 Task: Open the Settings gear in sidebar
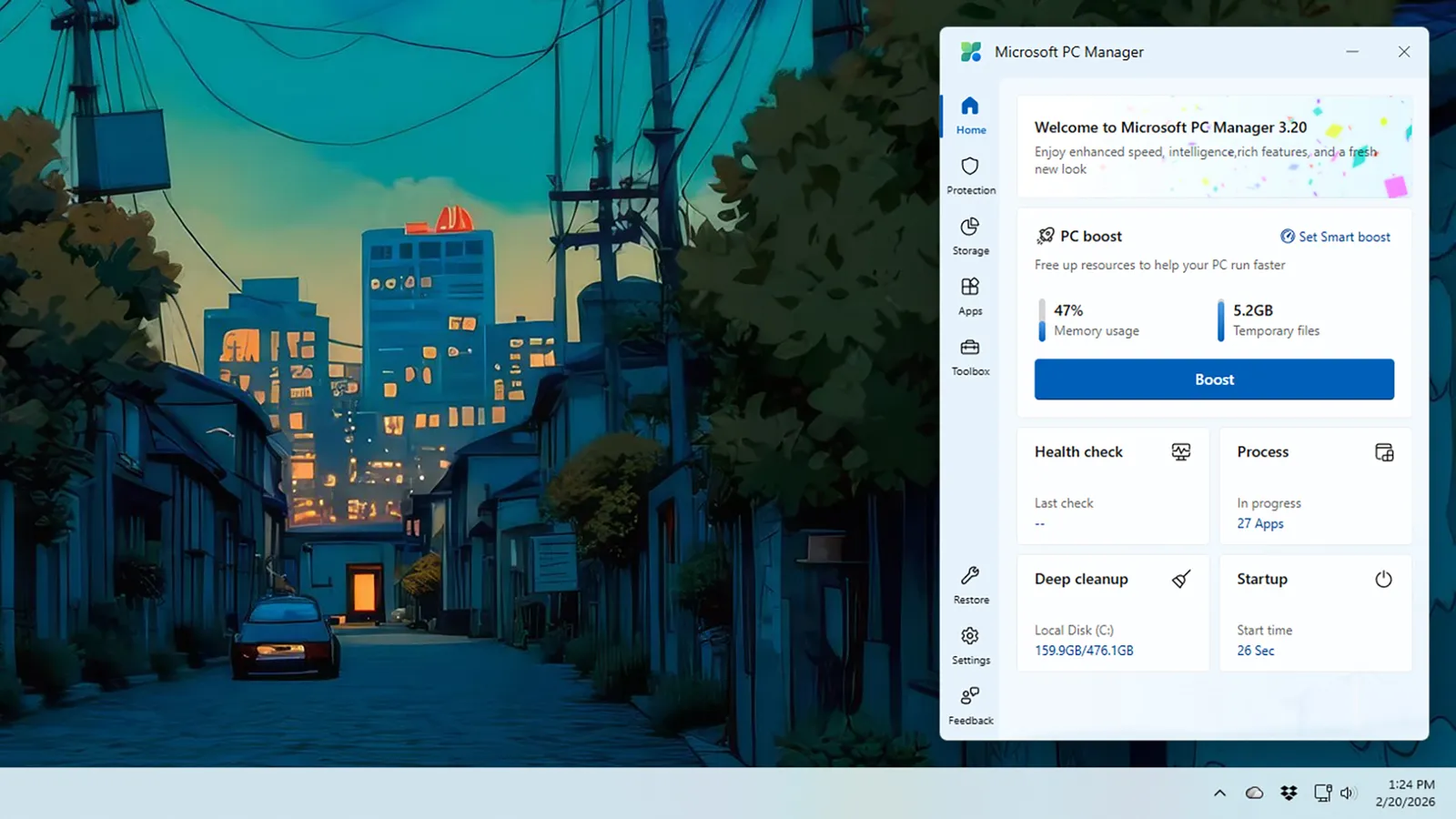[970, 636]
